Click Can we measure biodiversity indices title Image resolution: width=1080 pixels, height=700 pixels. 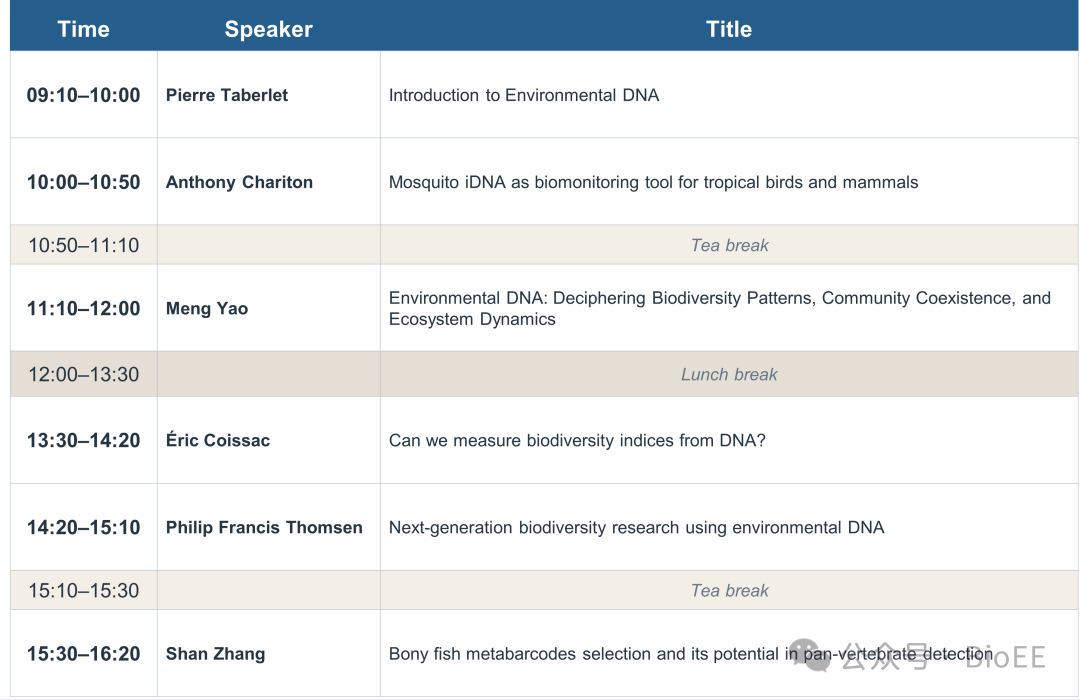pyautogui.click(x=577, y=440)
